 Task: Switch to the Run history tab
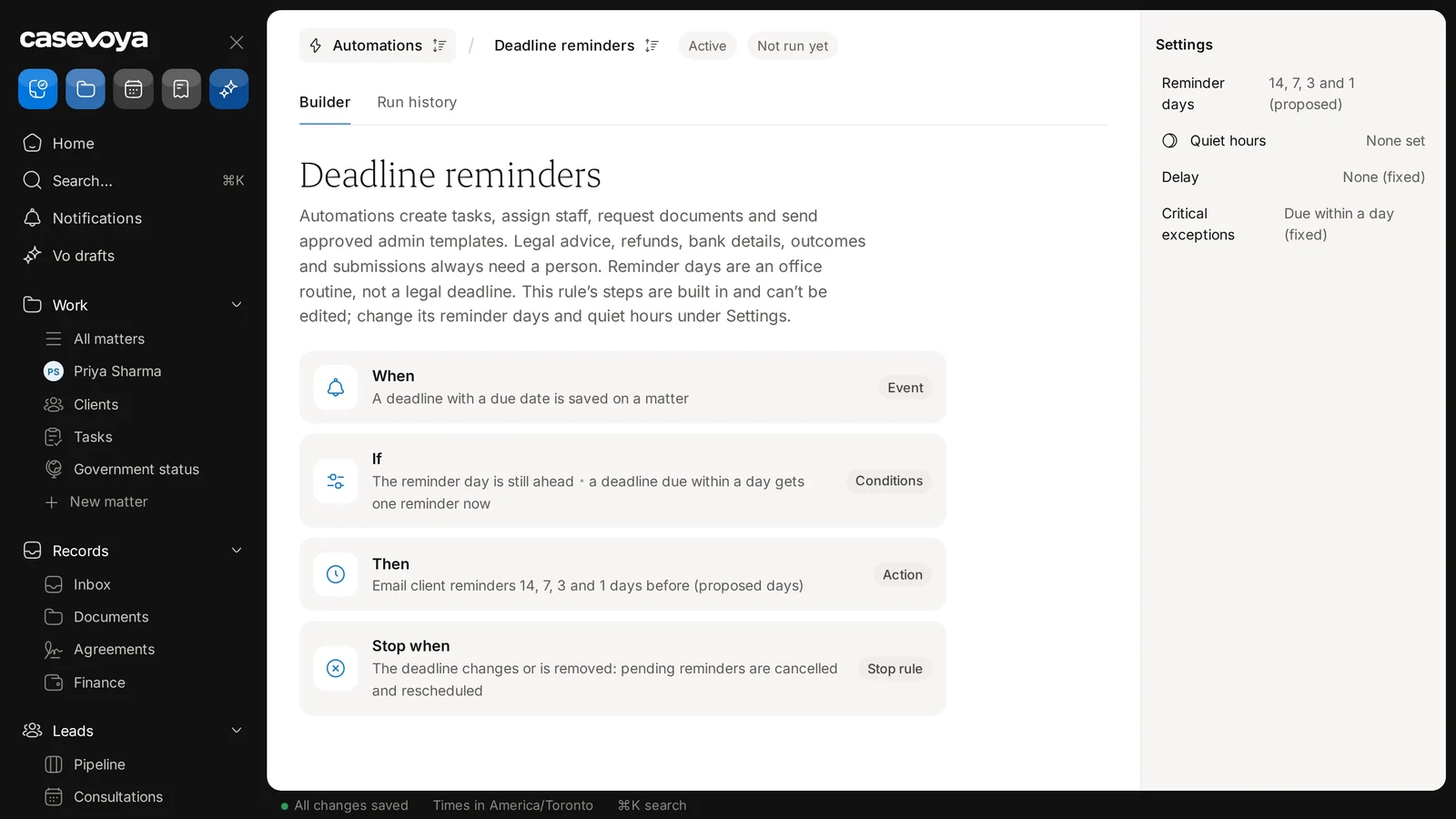pyautogui.click(x=417, y=102)
